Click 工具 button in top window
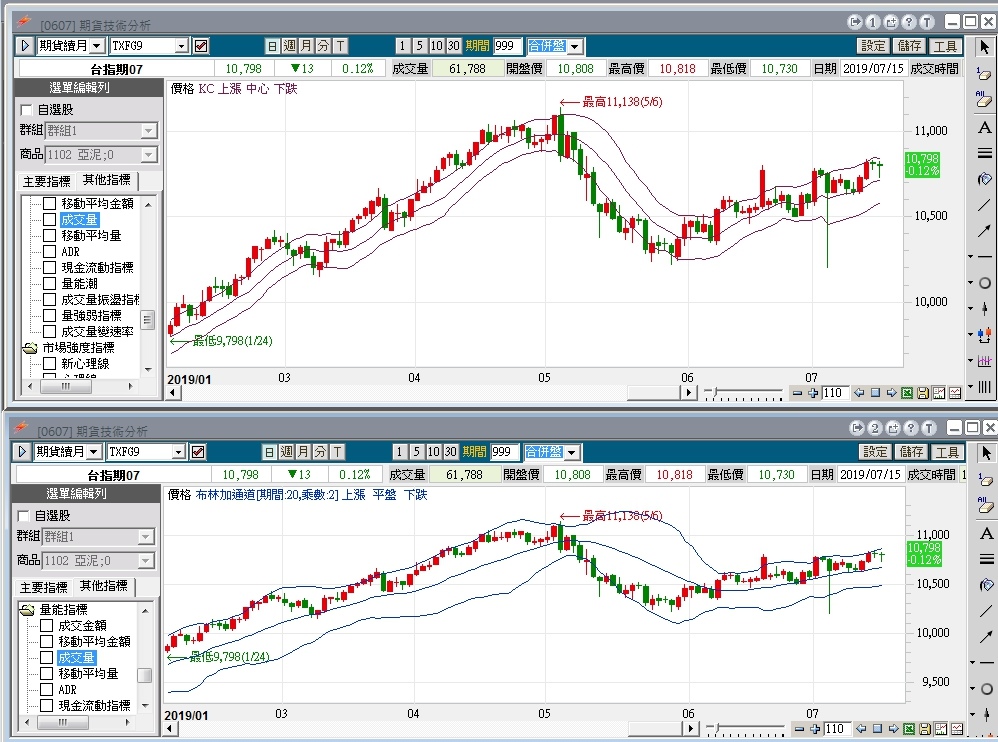 pyautogui.click(x=945, y=46)
